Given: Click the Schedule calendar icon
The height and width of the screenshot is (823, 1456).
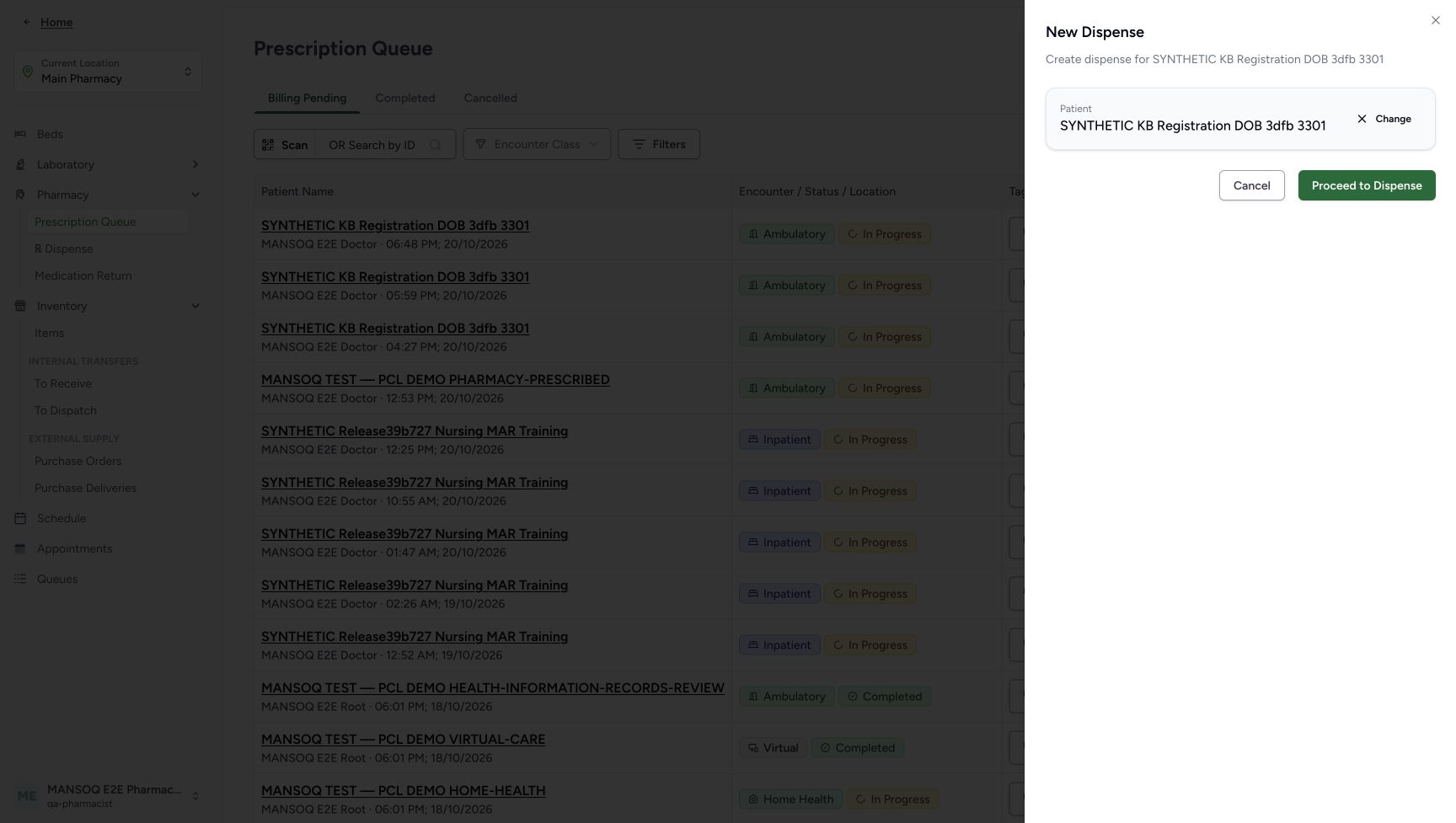Looking at the screenshot, I should tap(20, 518).
